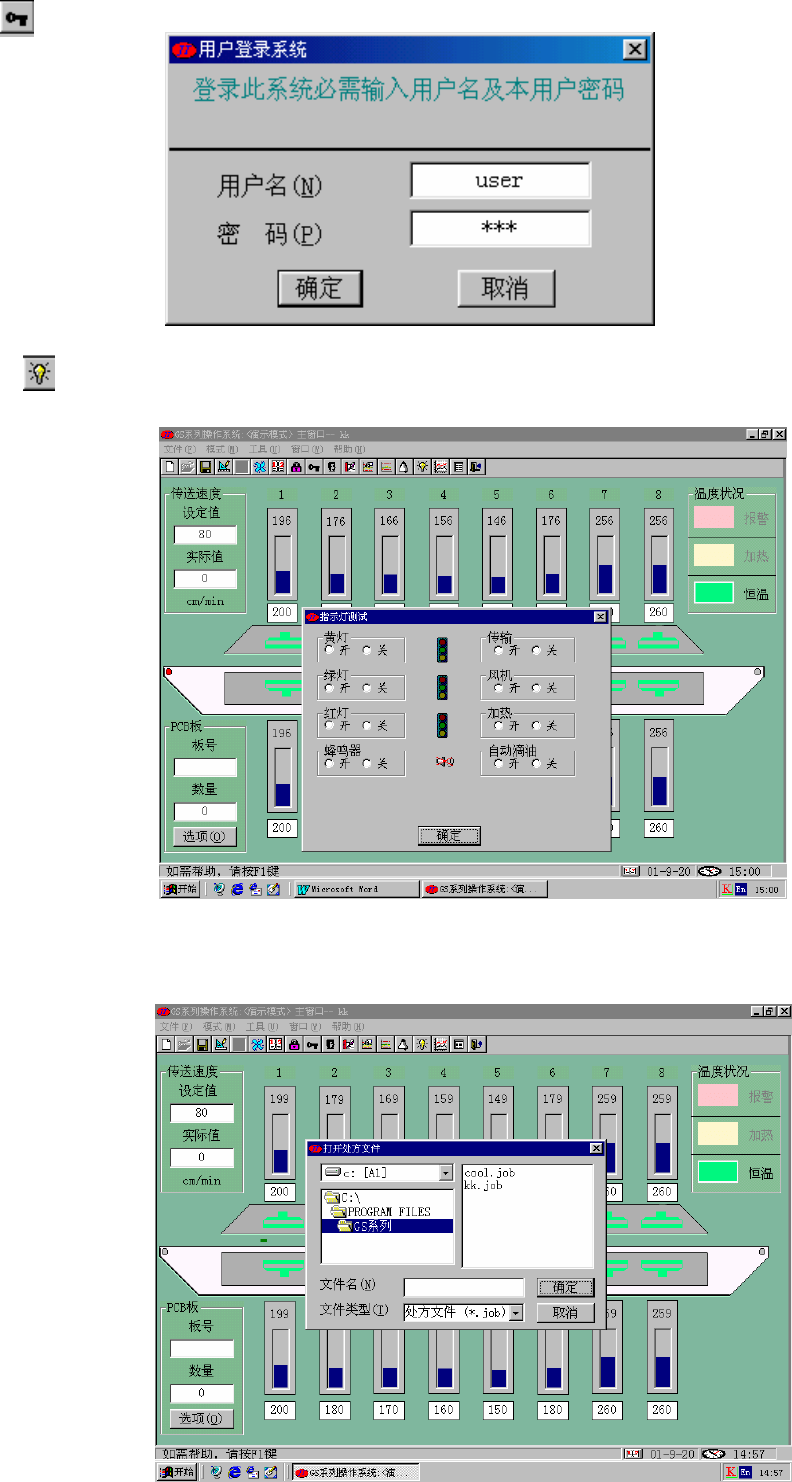Screen dimensions: 792x1482
Task: Select 关 radio for 红灯 red light
Action: coord(366,726)
